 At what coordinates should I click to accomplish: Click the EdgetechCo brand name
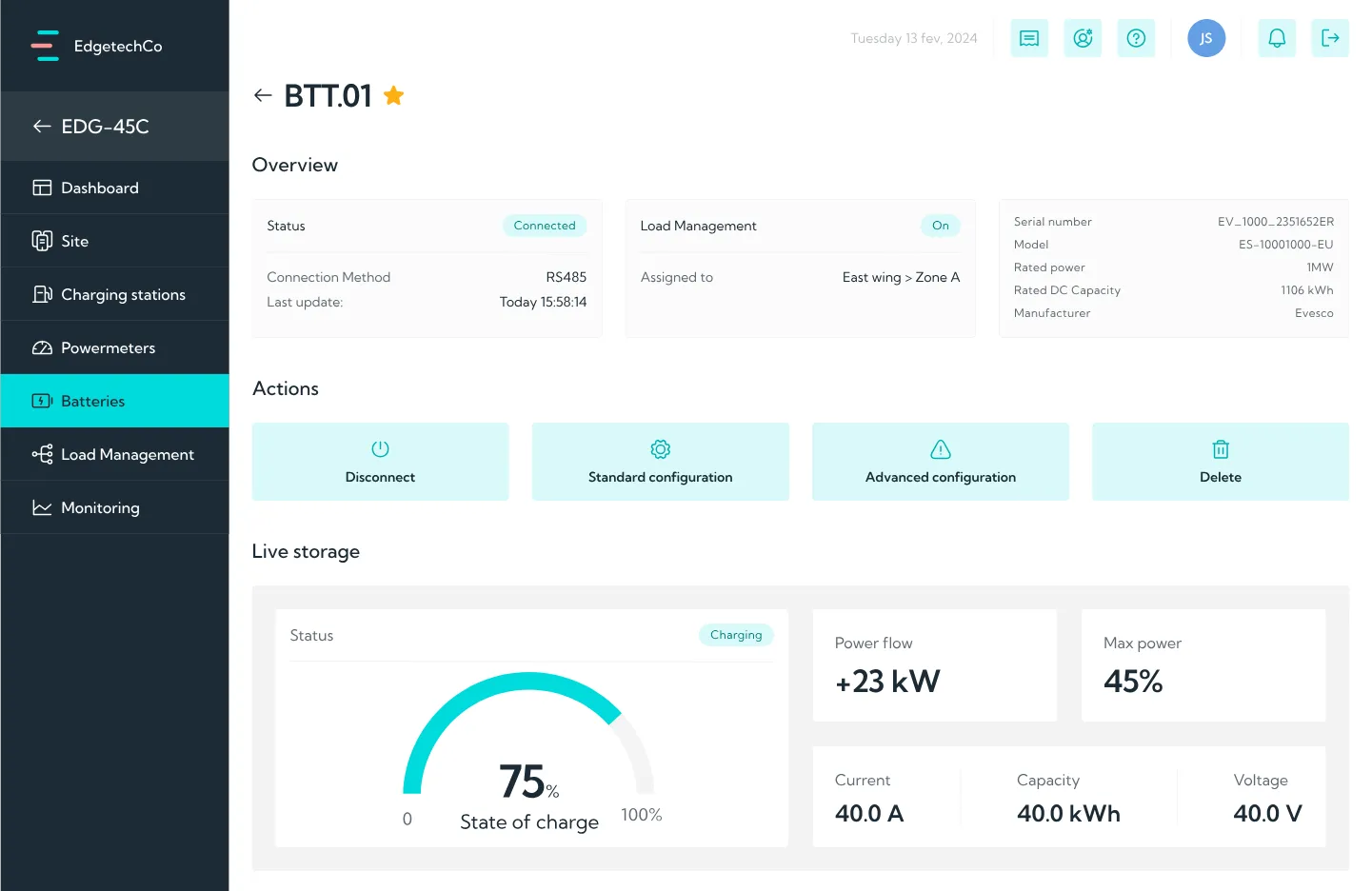pyautogui.click(x=118, y=46)
